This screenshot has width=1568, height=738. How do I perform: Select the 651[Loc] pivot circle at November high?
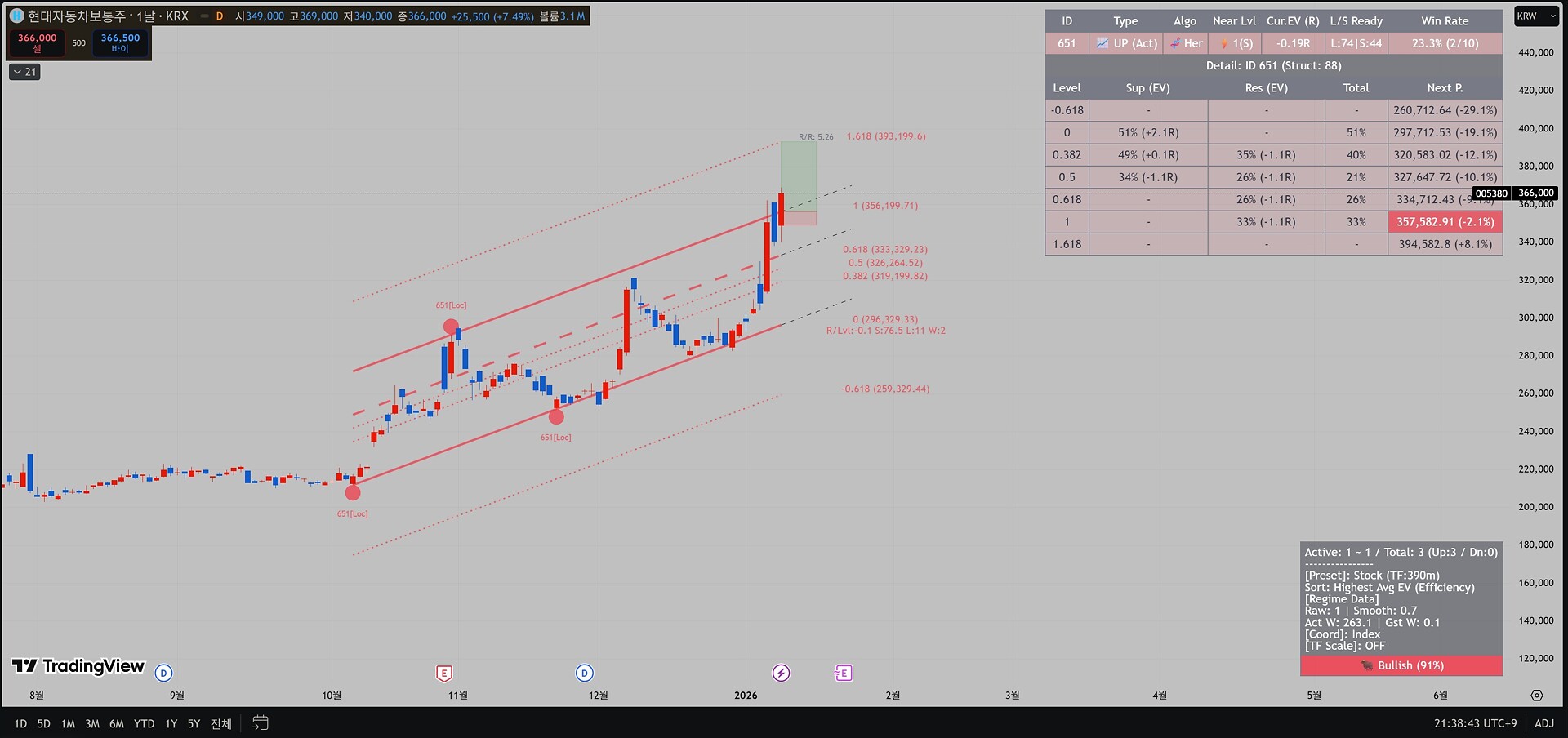tap(451, 327)
